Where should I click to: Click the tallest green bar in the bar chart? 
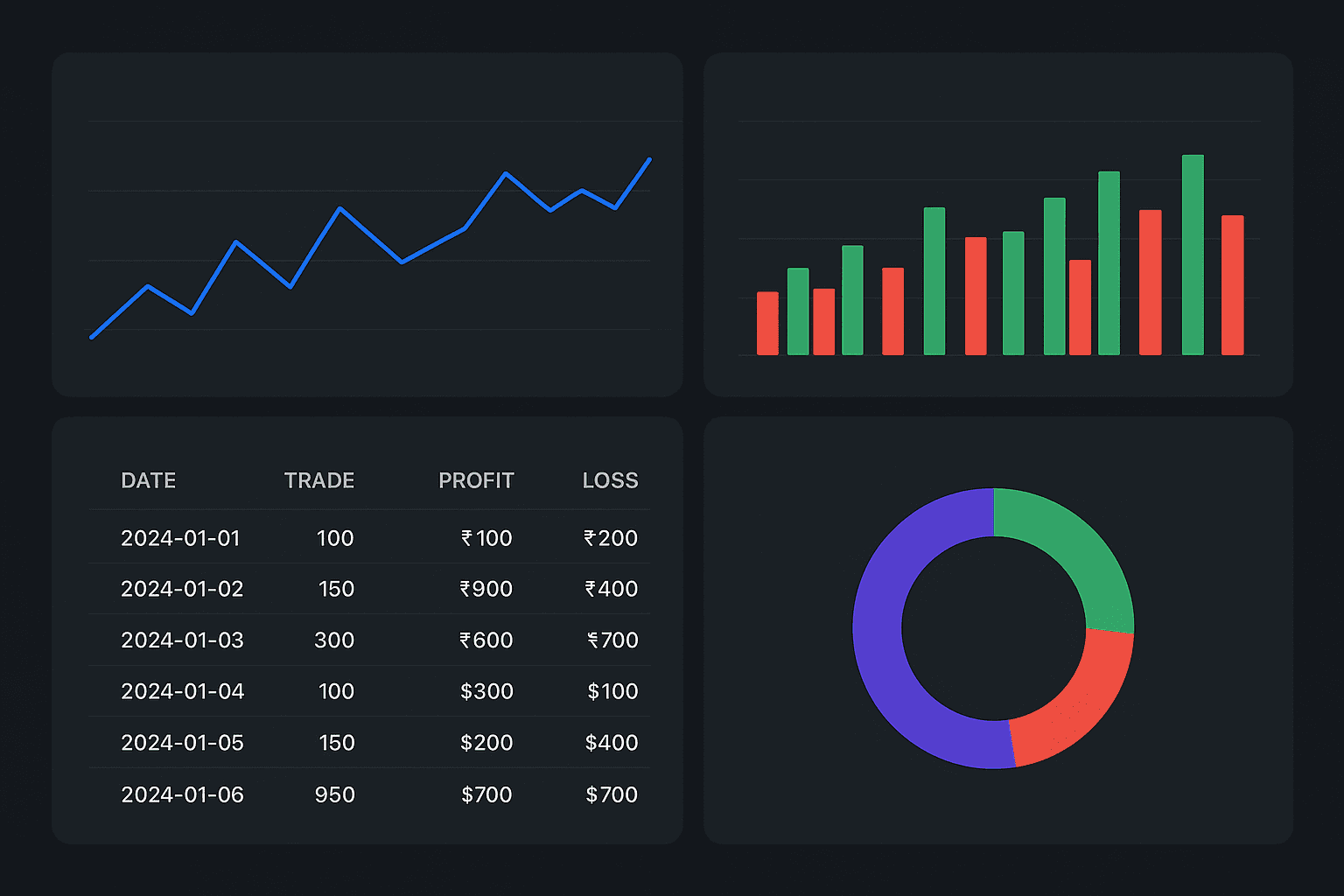[1192, 254]
